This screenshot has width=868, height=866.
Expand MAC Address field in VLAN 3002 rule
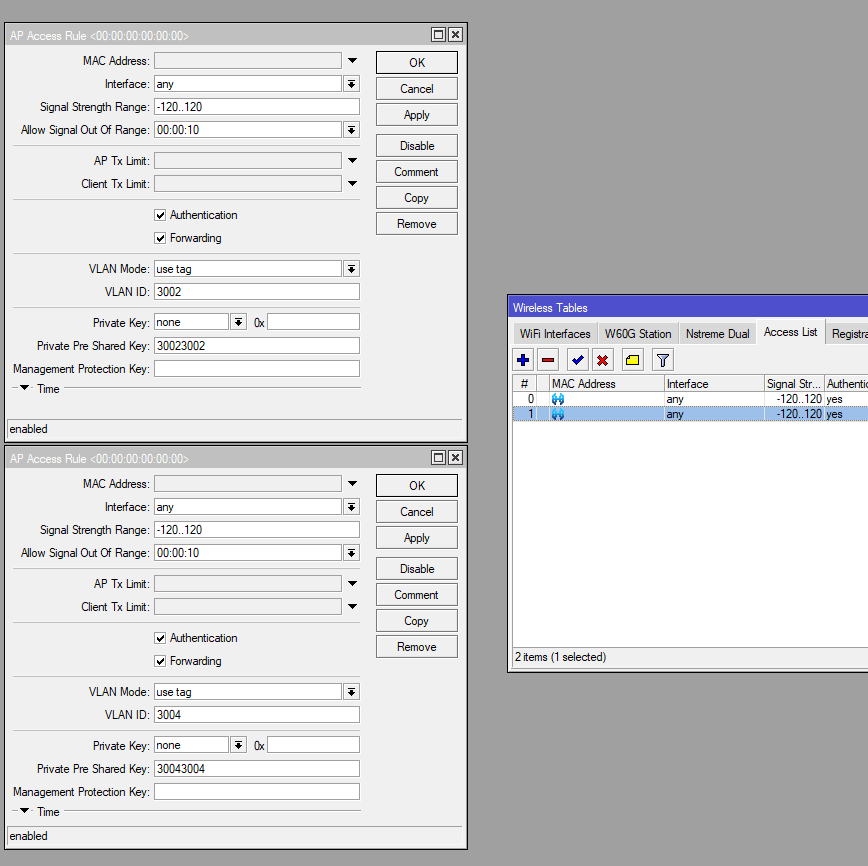353,60
